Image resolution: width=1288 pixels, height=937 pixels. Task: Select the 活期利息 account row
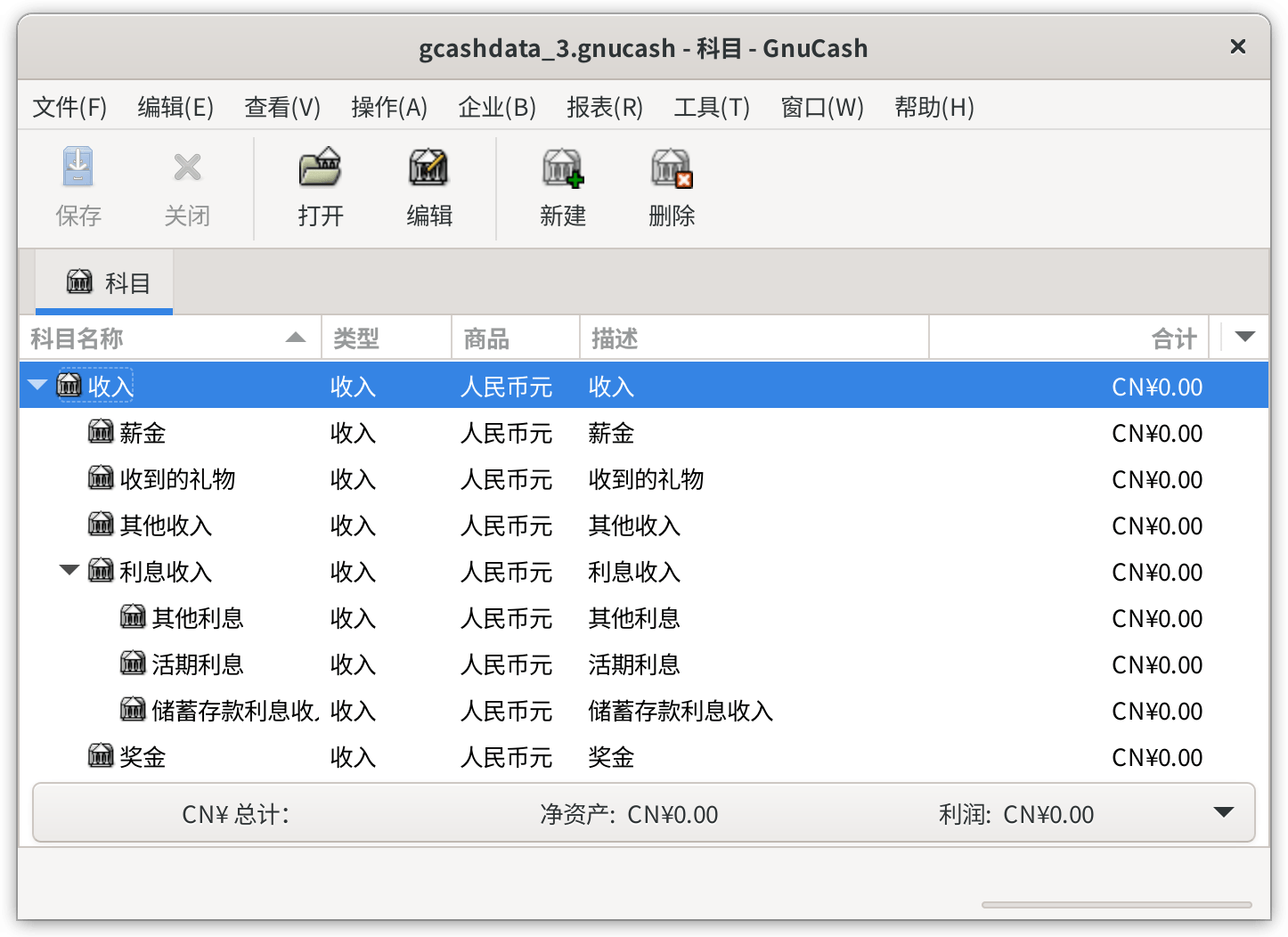coord(644,664)
